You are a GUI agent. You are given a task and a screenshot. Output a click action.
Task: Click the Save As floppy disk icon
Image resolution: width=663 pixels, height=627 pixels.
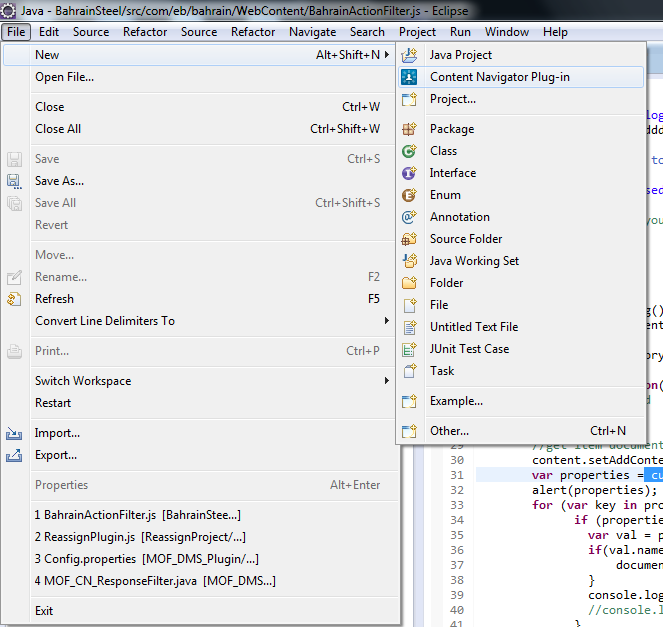(14, 181)
